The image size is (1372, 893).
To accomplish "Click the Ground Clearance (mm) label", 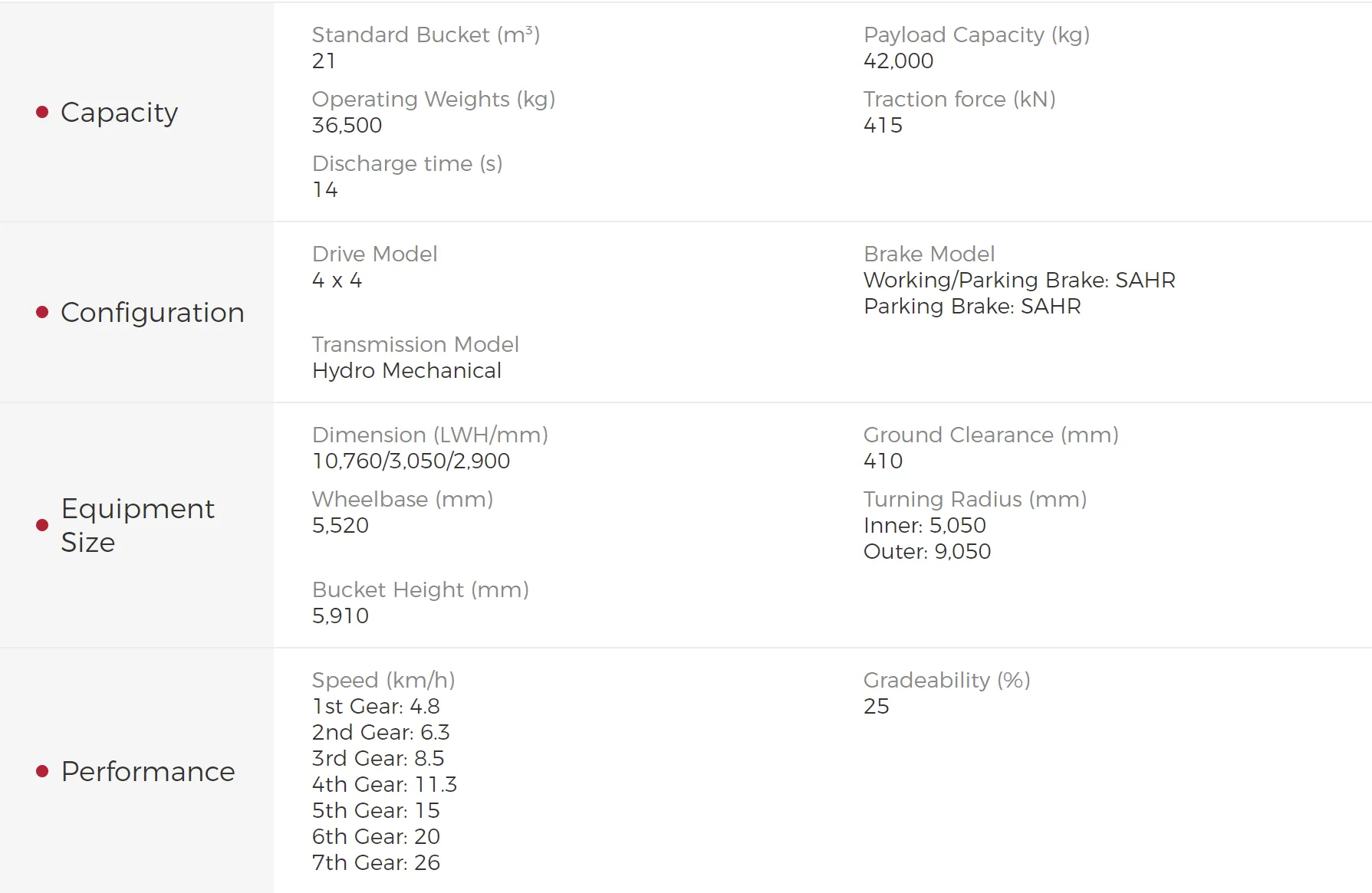I will pos(991,435).
